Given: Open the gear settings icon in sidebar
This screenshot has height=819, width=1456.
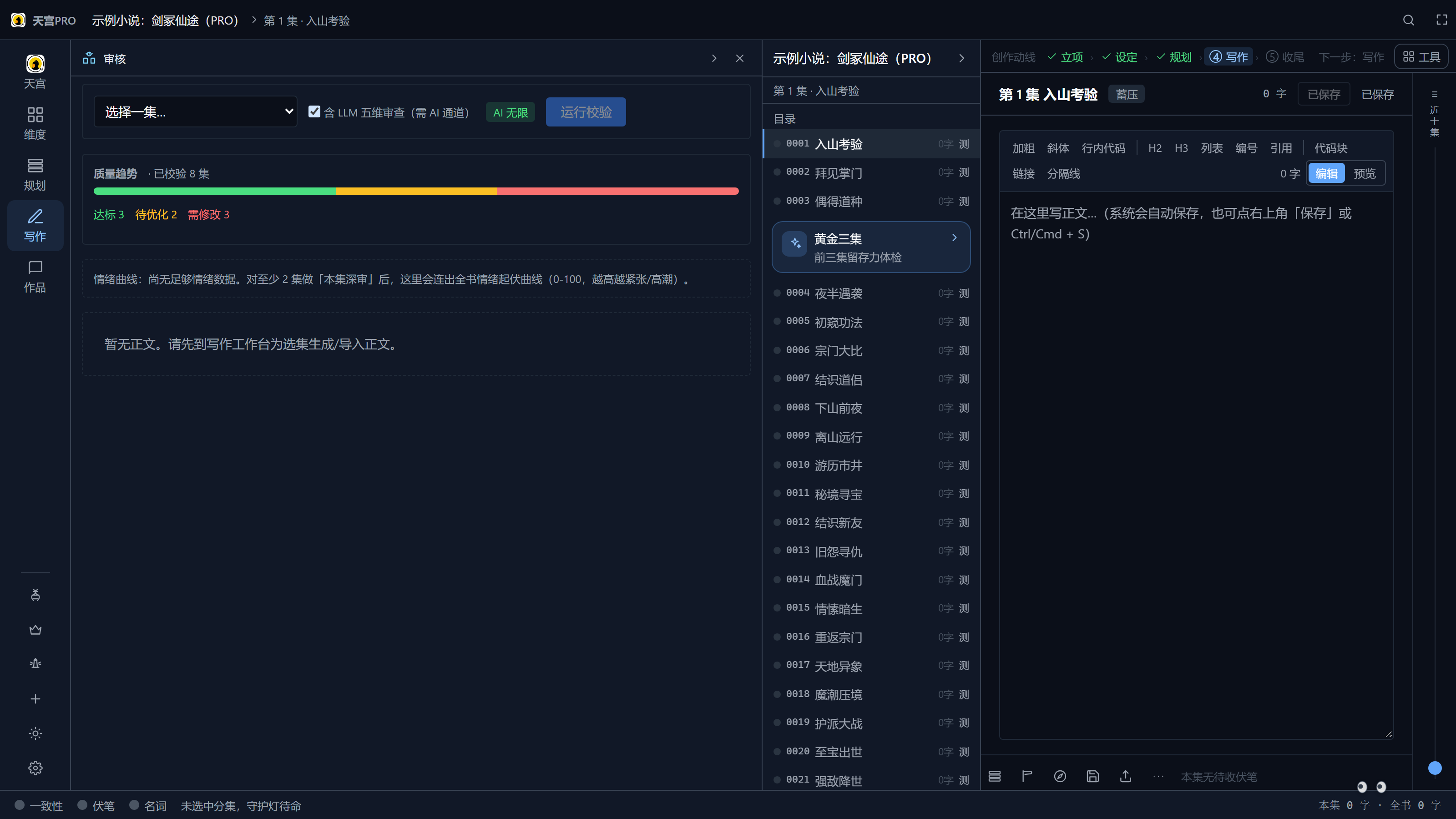Looking at the screenshot, I should tap(35, 768).
